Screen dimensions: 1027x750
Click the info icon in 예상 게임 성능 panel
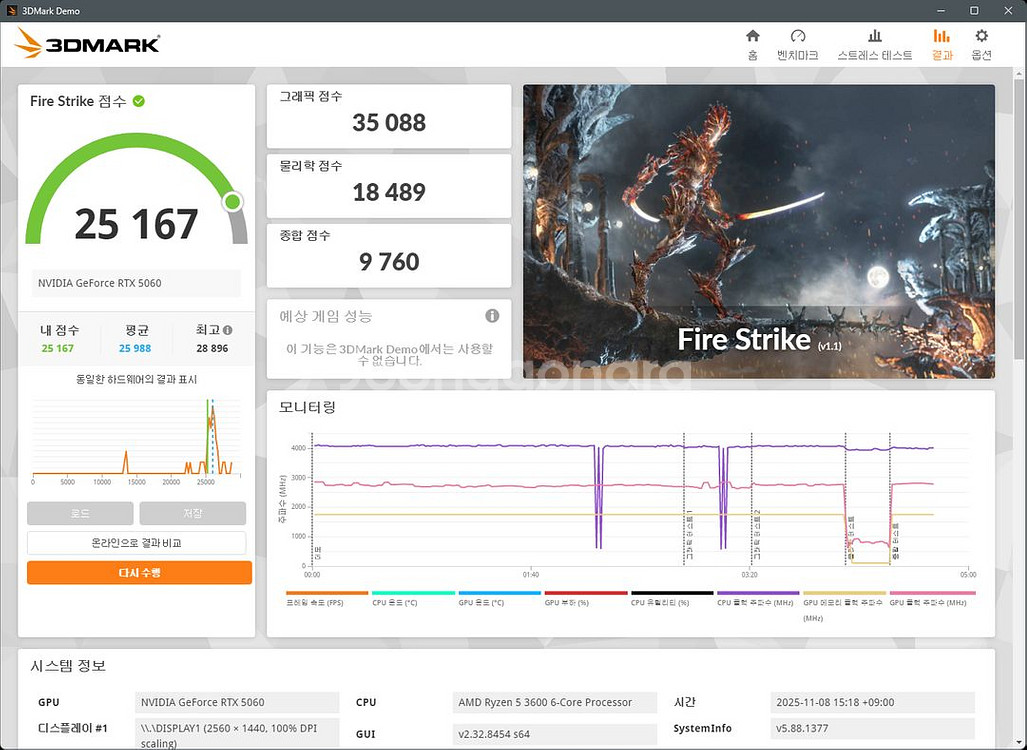click(492, 315)
